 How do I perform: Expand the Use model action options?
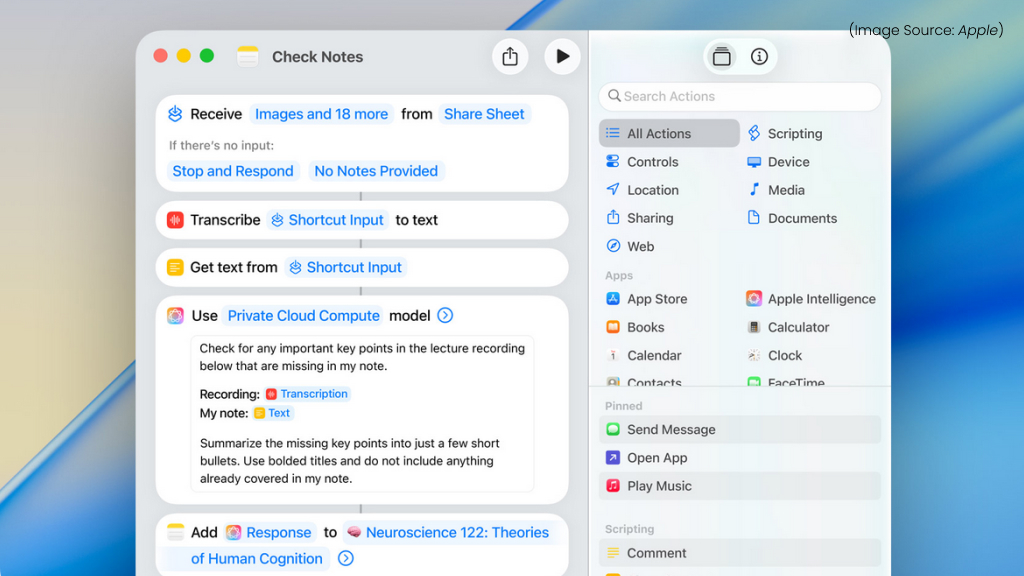(445, 316)
